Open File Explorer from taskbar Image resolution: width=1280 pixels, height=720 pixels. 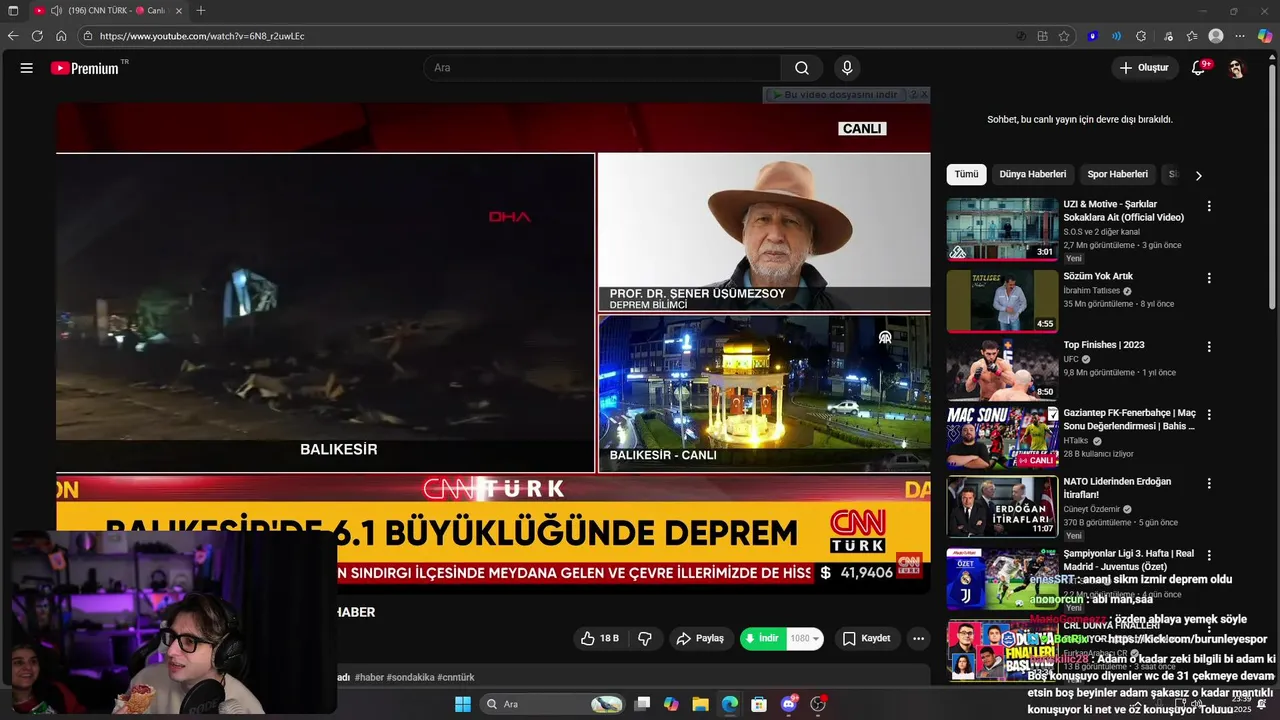(700, 704)
